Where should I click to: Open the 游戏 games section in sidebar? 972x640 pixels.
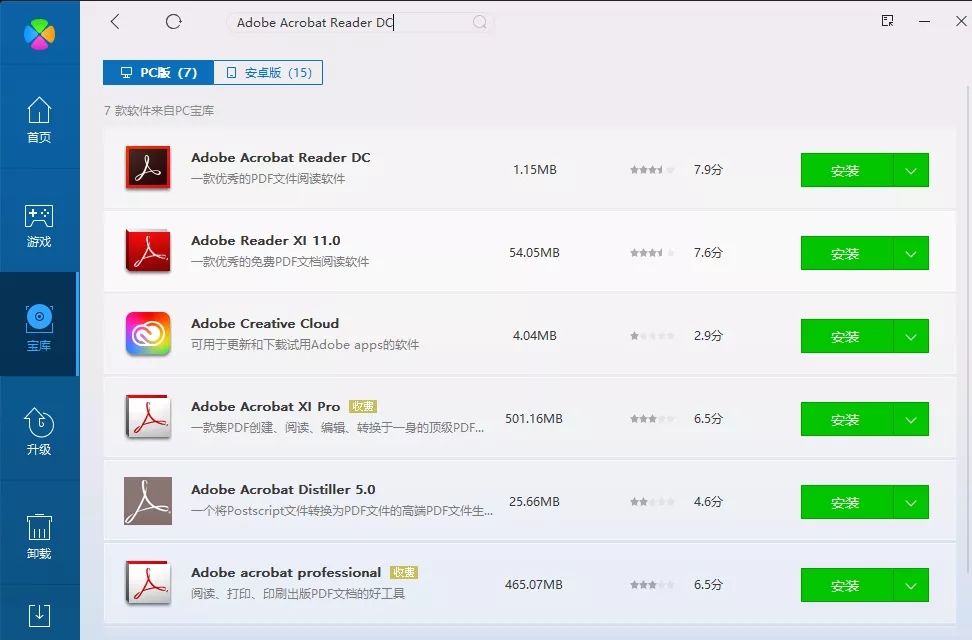click(x=39, y=226)
